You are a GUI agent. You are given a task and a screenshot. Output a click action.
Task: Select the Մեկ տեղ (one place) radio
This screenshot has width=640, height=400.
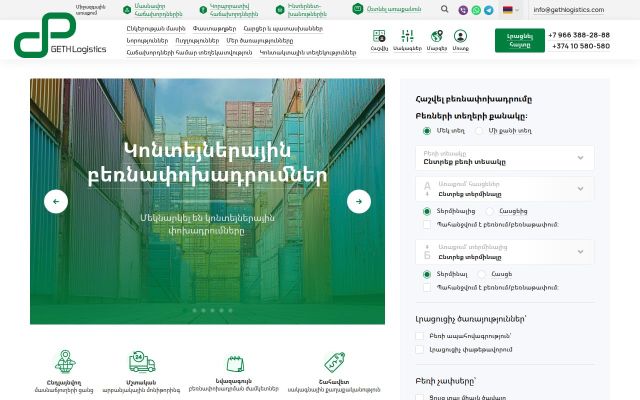click(427, 131)
